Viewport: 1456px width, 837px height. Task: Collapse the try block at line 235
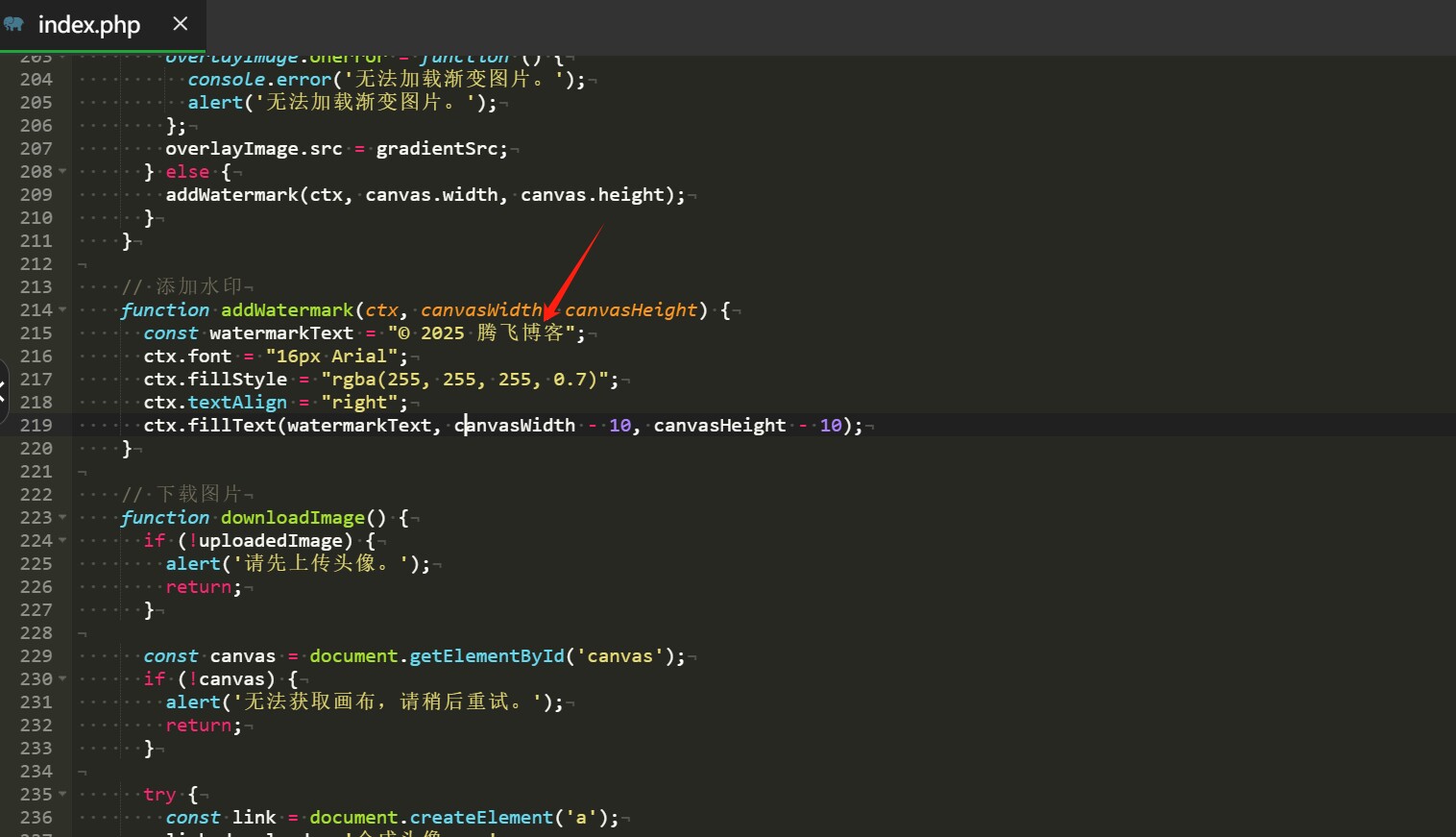tap(62, 795)
